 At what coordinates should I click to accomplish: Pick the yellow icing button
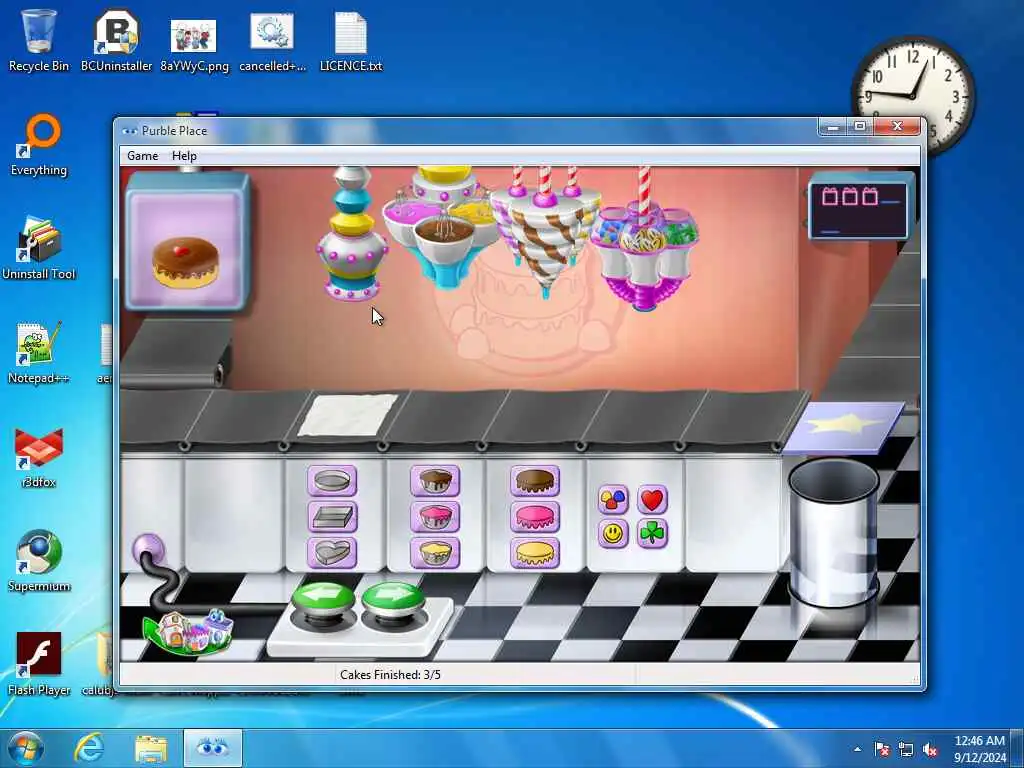pyautogui.click(x=535, y=553)
